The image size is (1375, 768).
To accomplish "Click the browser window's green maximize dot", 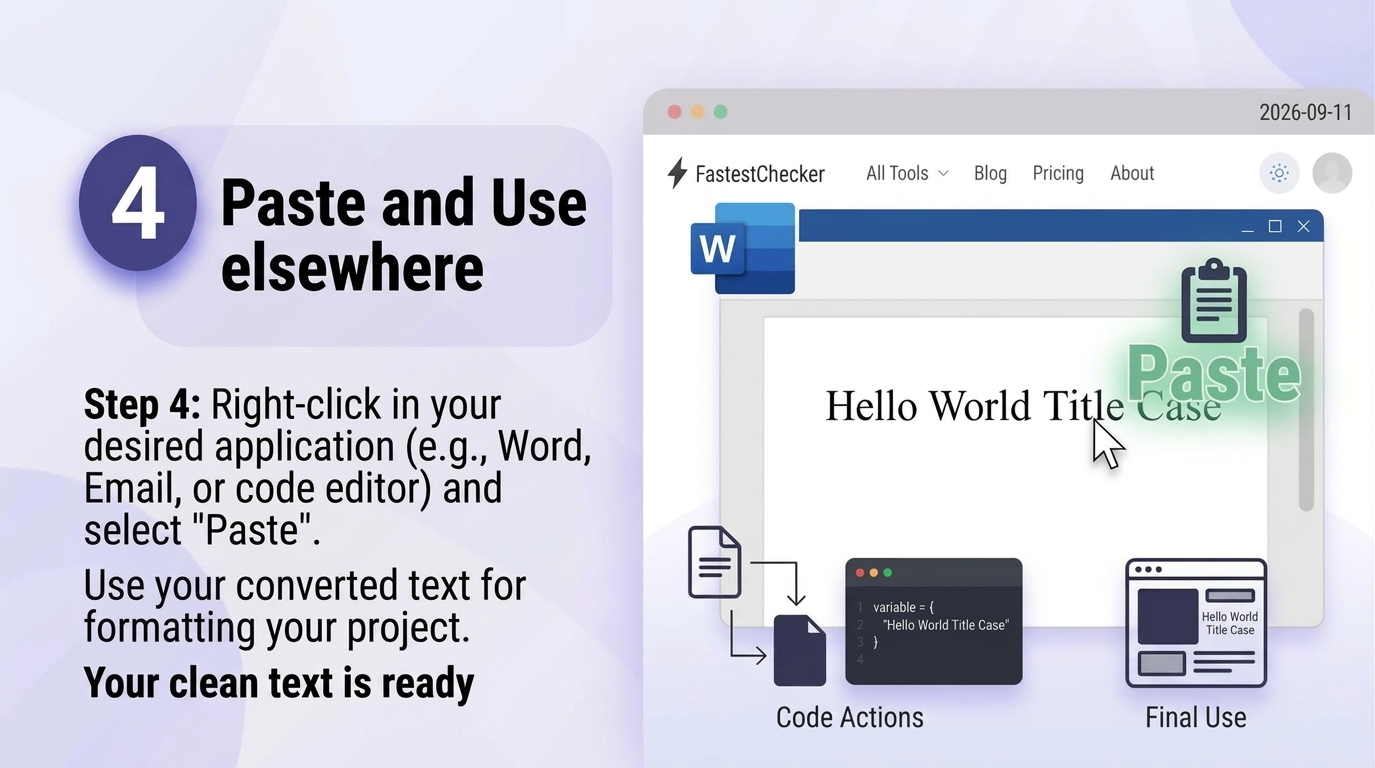I will click(x=721, y=112).
